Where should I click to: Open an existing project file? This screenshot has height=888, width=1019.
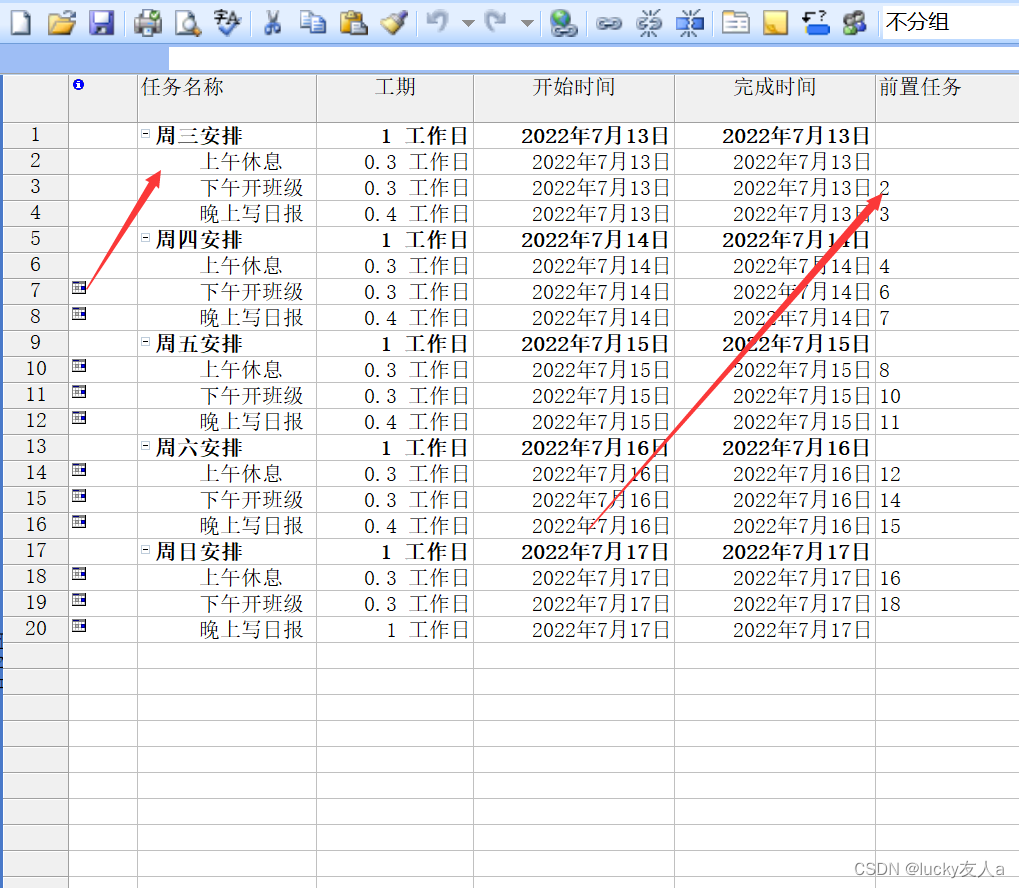[x=62, y=23]
